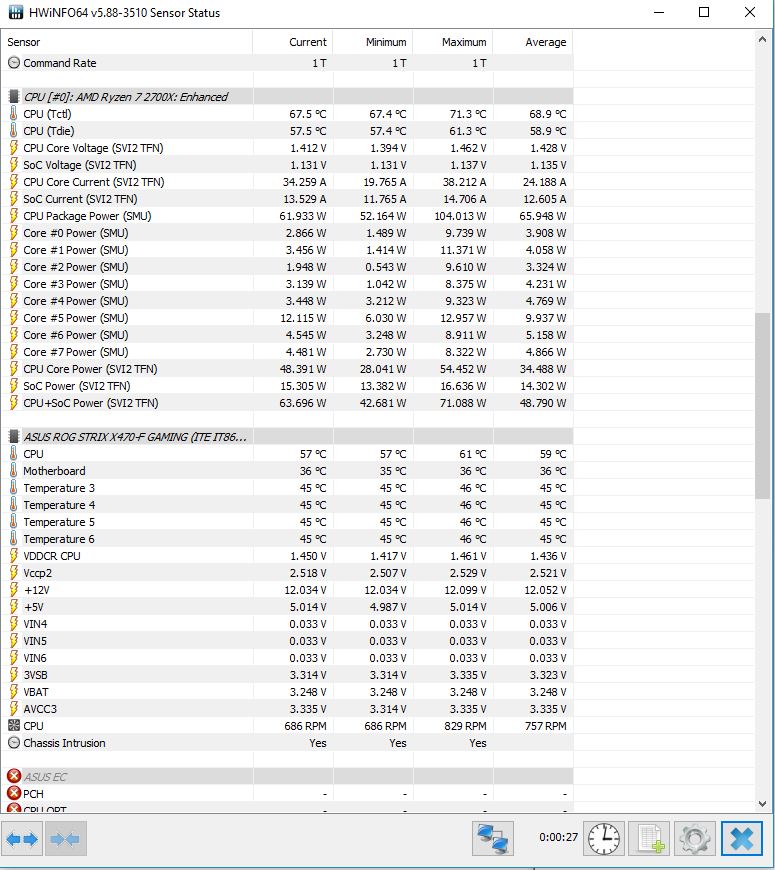This screenshot has width=775, height=870.
Task: Click the 686 RPM current fan speed value
Action: [305, 726]
